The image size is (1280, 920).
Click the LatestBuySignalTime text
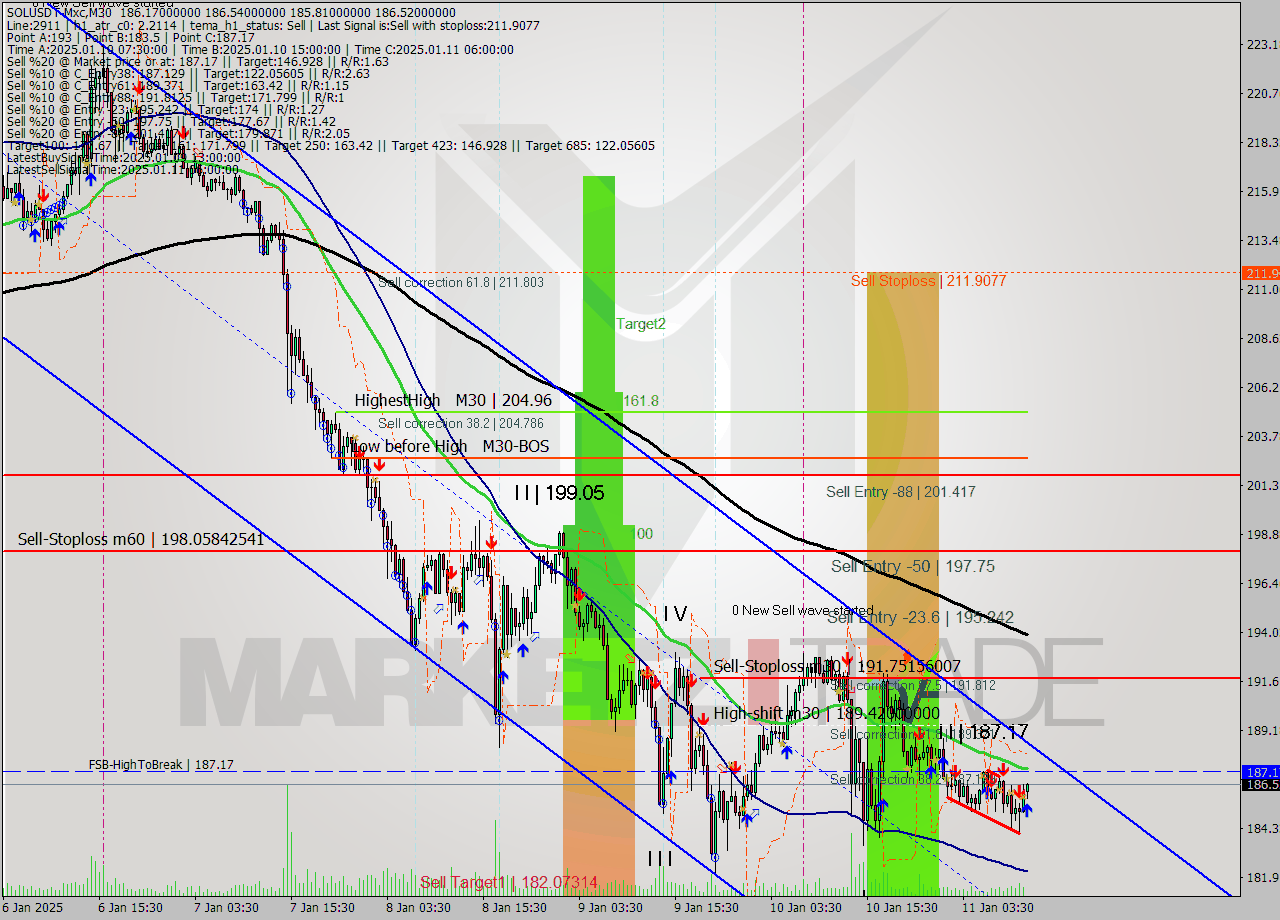(123, 157)
